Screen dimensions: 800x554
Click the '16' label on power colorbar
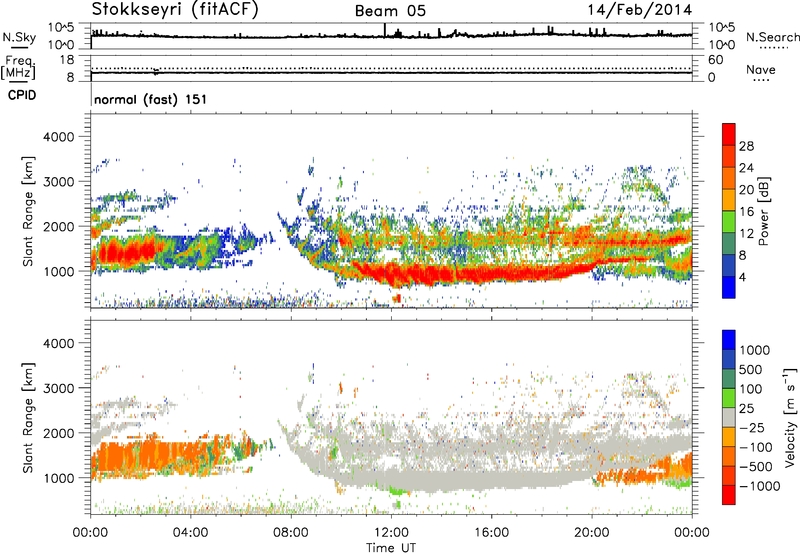pos(746,212)
